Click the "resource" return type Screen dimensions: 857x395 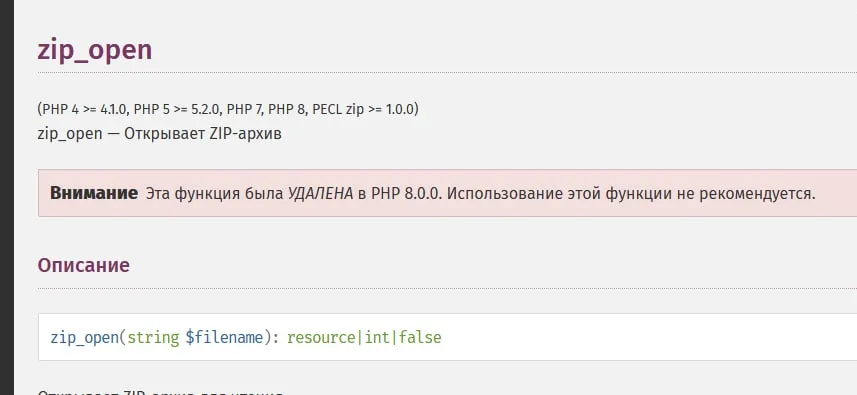tap(321, 338)
